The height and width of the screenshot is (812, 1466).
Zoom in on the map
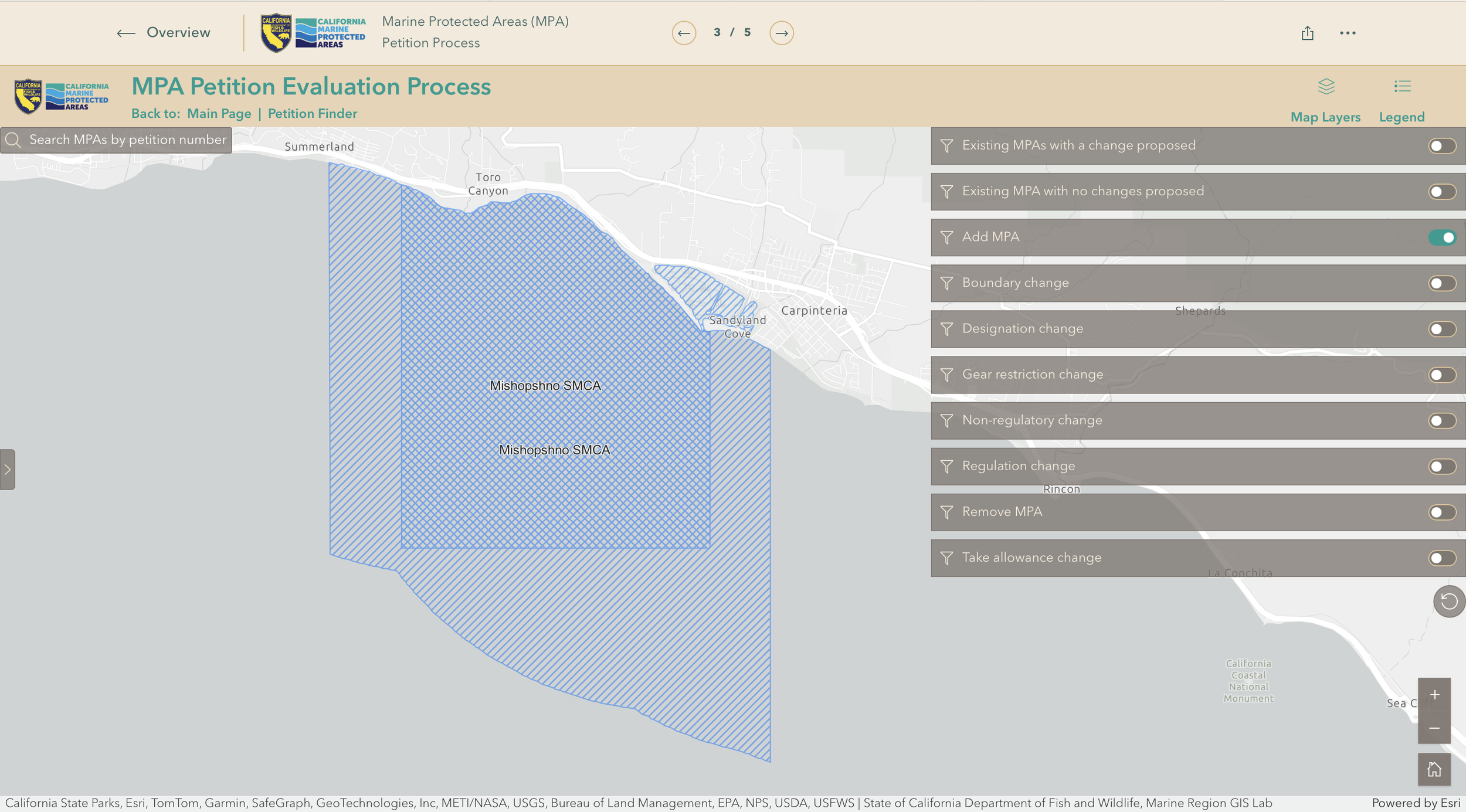tap(1434, 695)
